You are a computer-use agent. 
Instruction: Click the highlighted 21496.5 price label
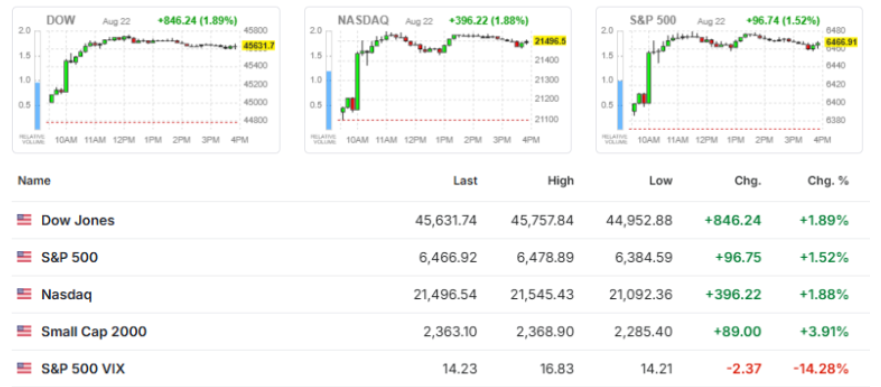(550, 41)
